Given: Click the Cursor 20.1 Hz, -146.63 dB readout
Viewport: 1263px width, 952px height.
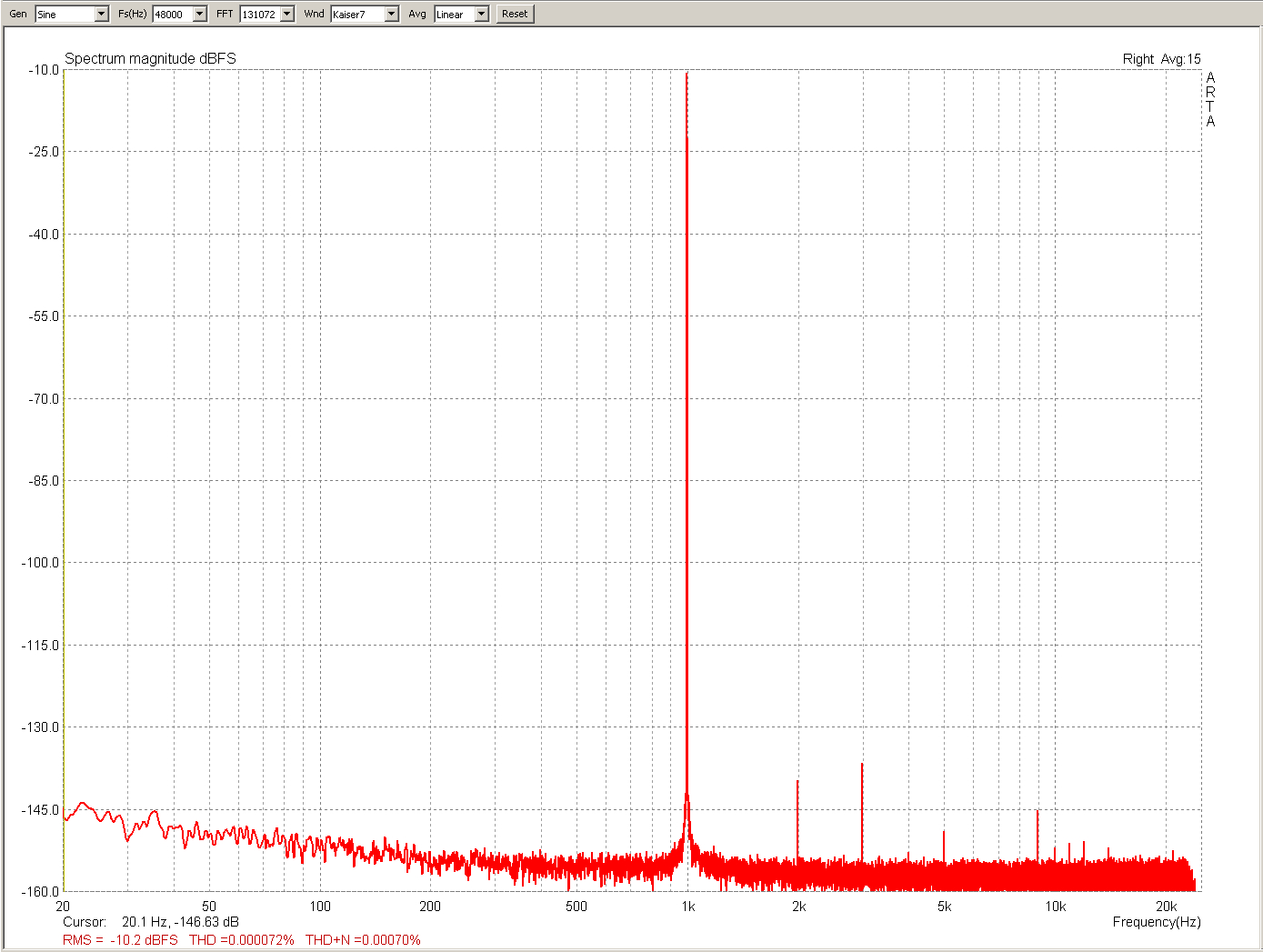Looking at the screenshot, I should 151,922.
